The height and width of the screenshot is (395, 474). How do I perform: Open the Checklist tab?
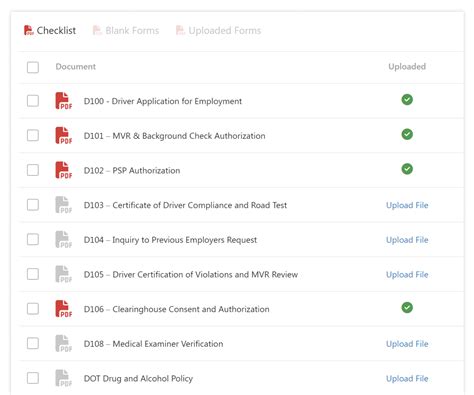pos(50,30)
